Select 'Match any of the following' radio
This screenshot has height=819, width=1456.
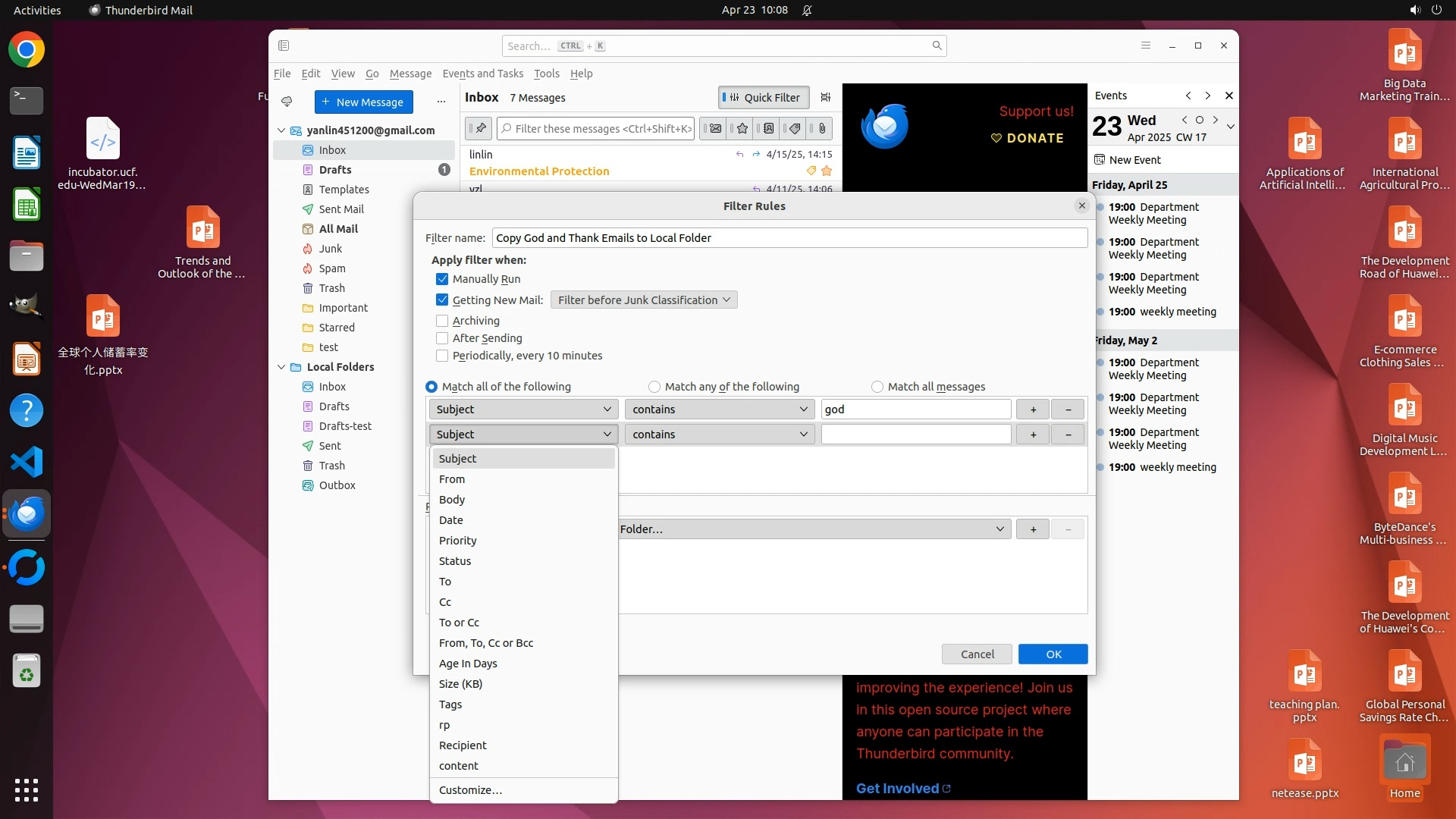point(654,387)
